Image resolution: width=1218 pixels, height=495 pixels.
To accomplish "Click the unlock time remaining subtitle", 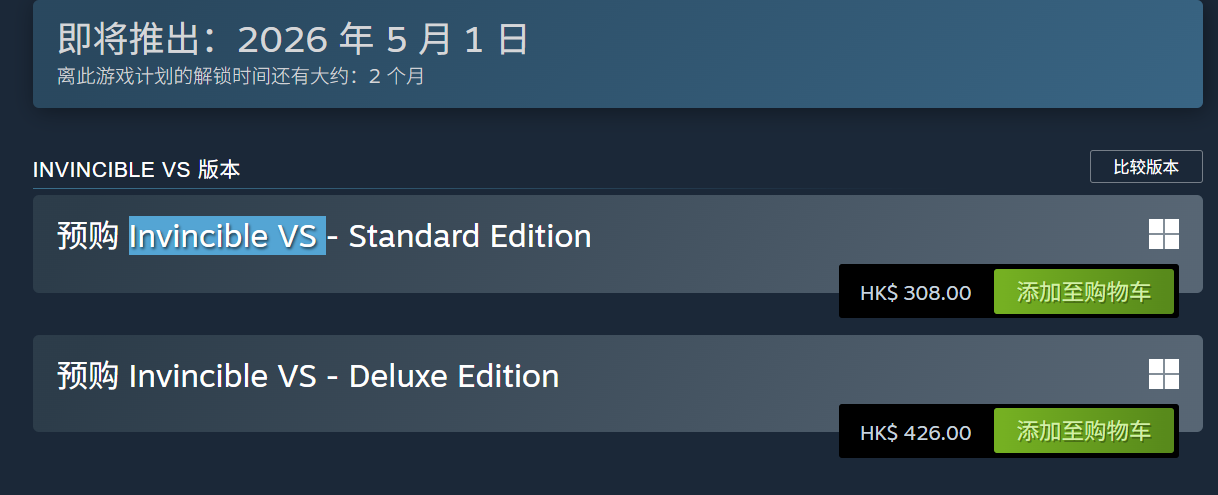I will click(x=240, y=76).
